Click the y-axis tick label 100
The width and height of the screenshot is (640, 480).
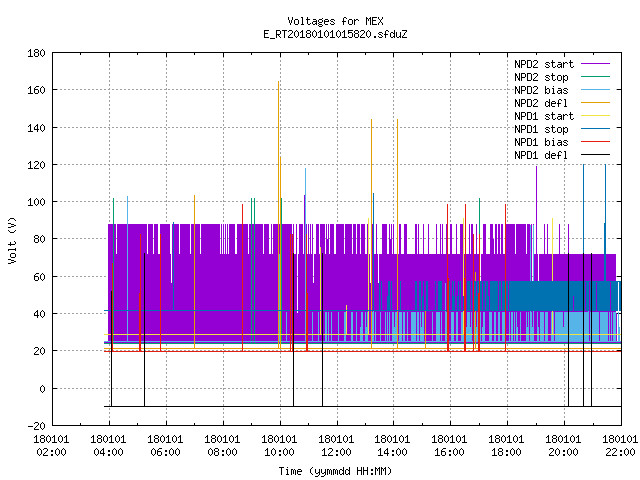tap(36, 202)
